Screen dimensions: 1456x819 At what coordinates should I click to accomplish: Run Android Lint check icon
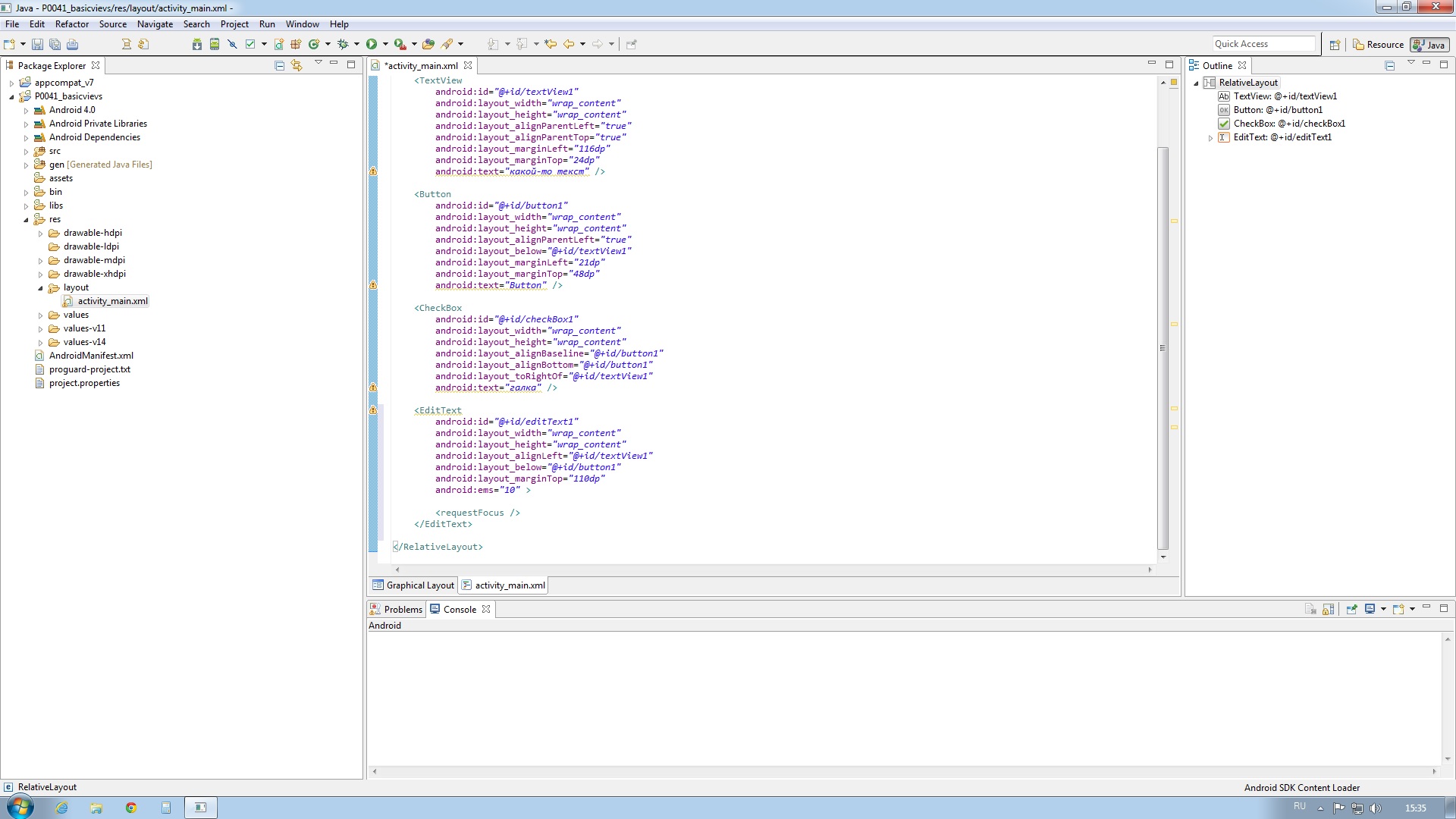coord(250,44)
